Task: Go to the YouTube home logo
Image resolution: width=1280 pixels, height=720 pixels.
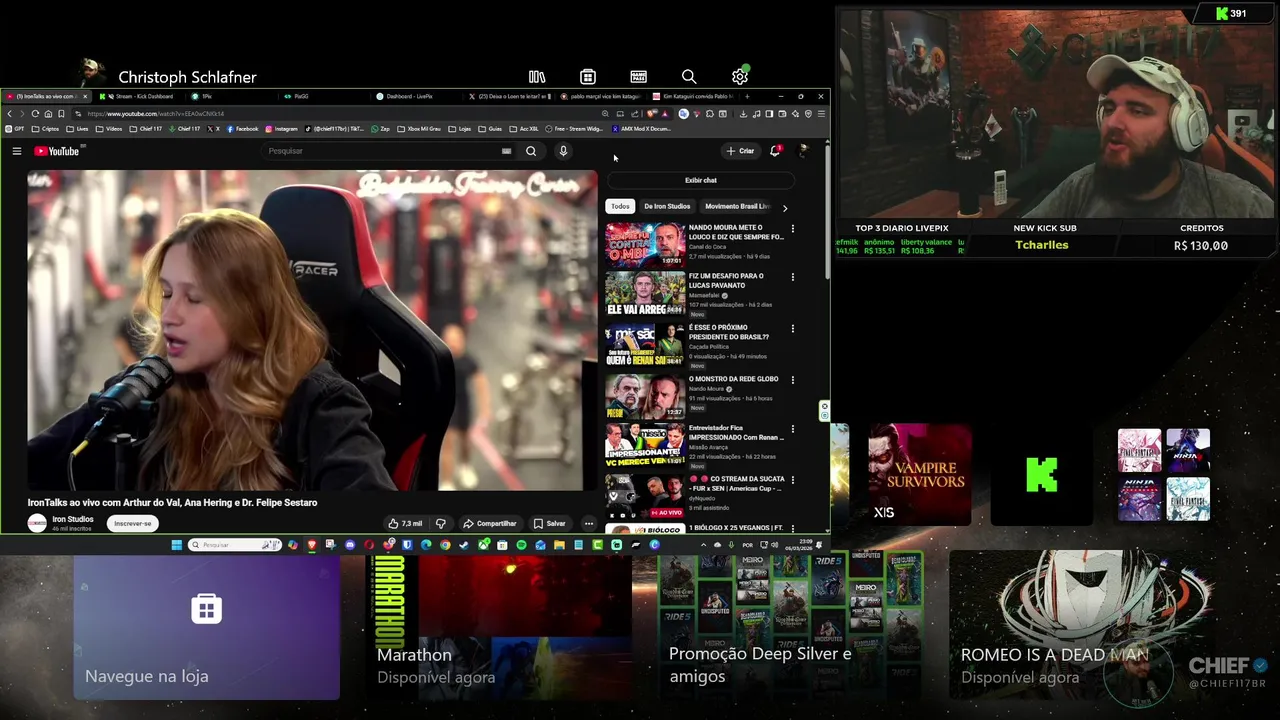Action: [56, 151]
